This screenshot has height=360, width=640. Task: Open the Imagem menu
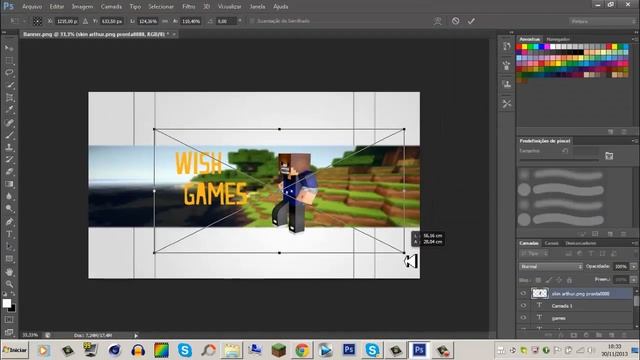pos(82,7)
